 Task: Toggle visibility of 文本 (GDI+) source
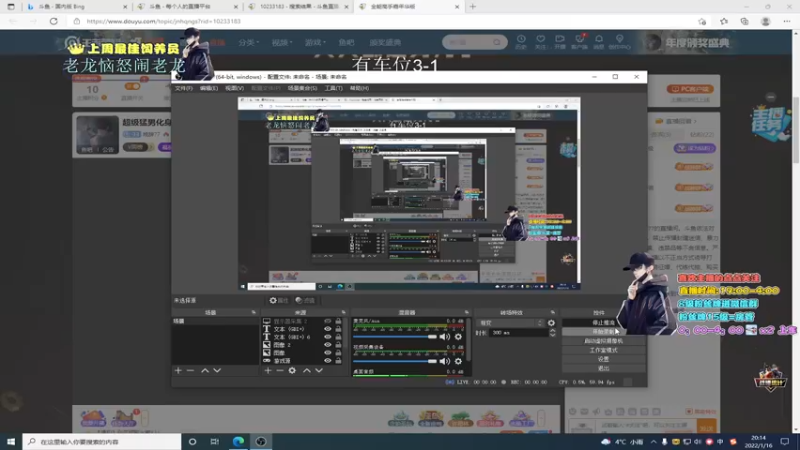coord(328,329)
